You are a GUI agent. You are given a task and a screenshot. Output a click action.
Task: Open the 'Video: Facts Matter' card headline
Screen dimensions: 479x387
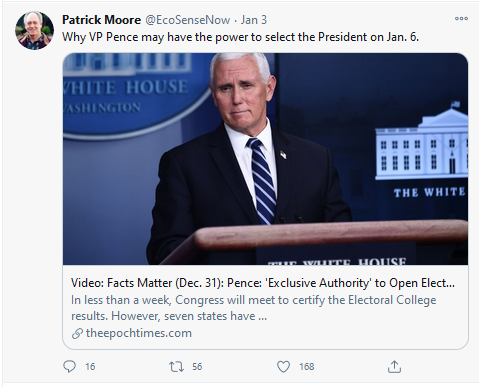point(263,283)
